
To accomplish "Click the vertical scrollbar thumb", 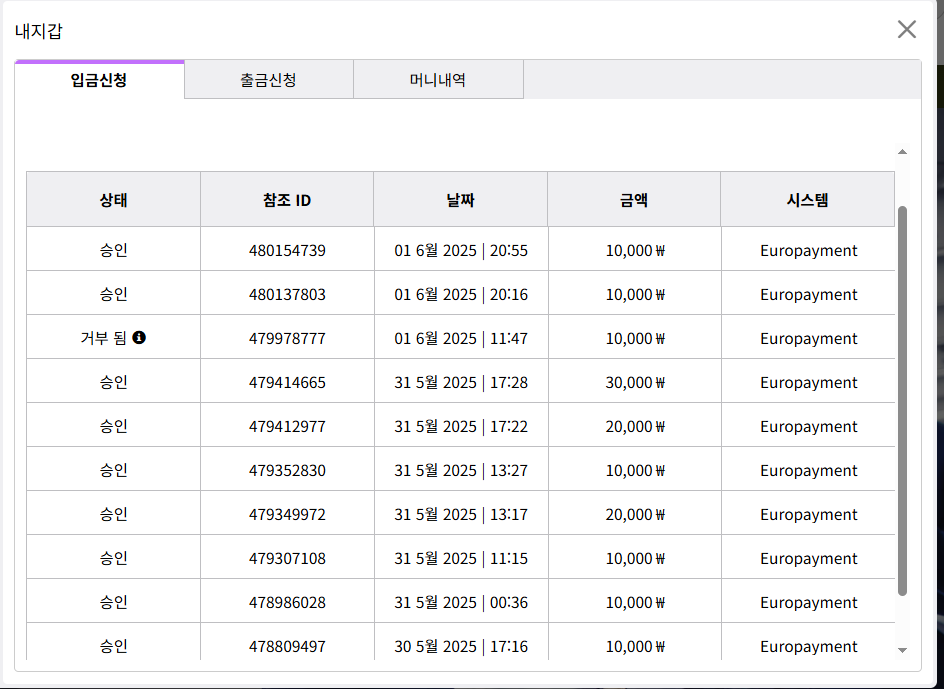I will (902, 400).
